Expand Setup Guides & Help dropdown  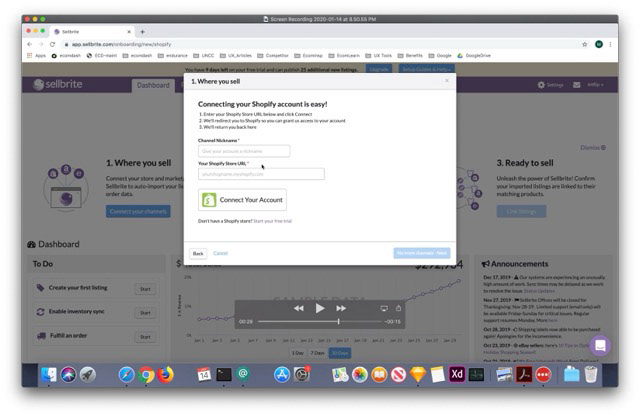tap(426, 69)
